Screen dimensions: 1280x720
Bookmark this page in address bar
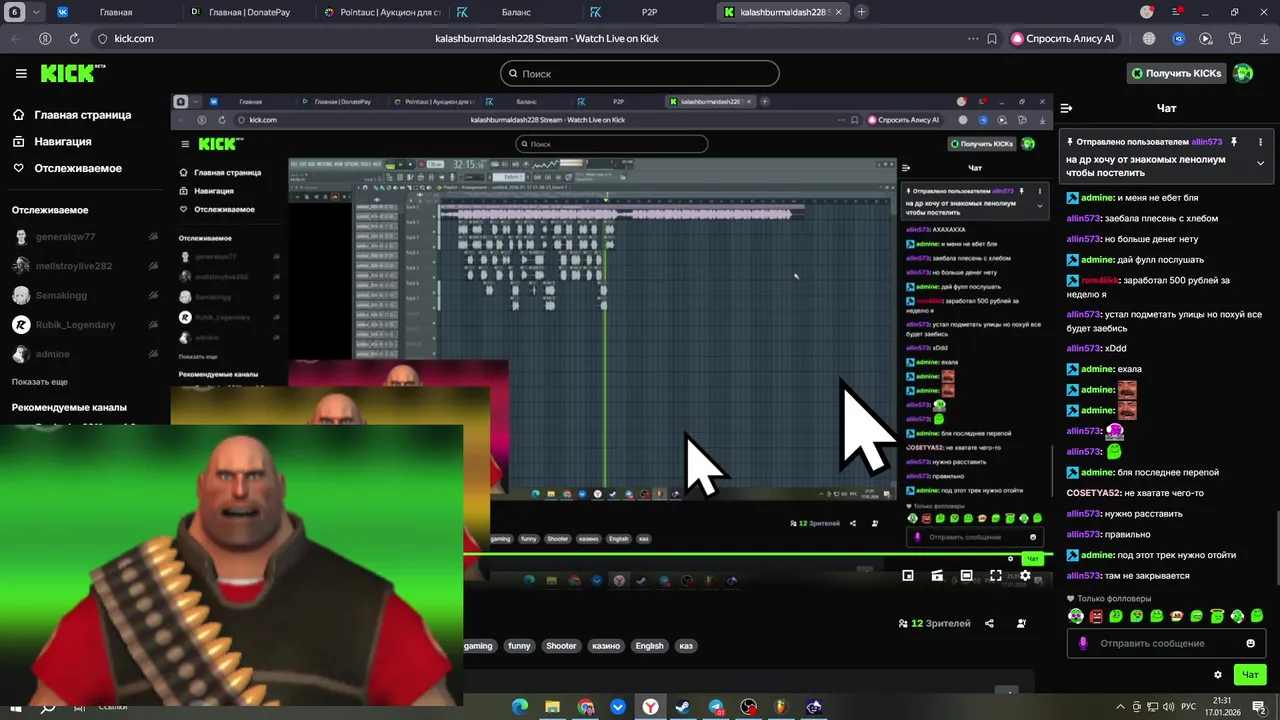[991, 38]
